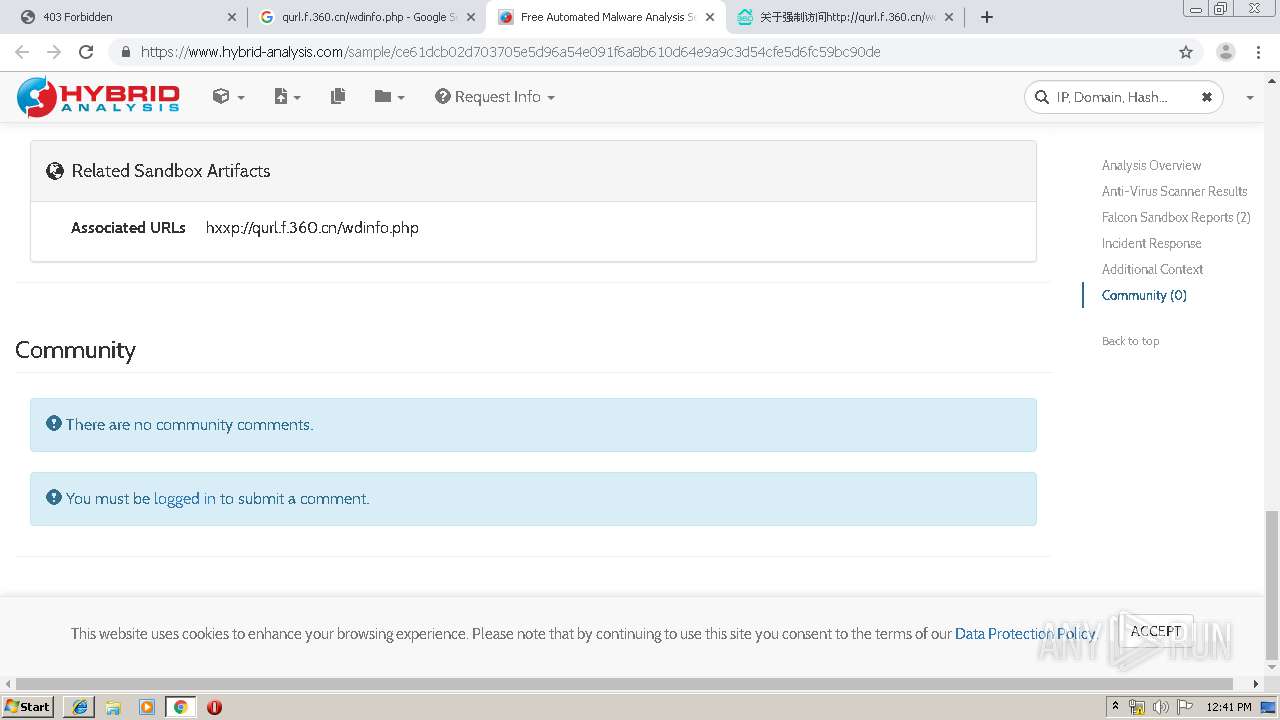1280x720 pixels.
Task: Jump to Anti-Virus Scanner Results
Action: (x=1174, y=191)
